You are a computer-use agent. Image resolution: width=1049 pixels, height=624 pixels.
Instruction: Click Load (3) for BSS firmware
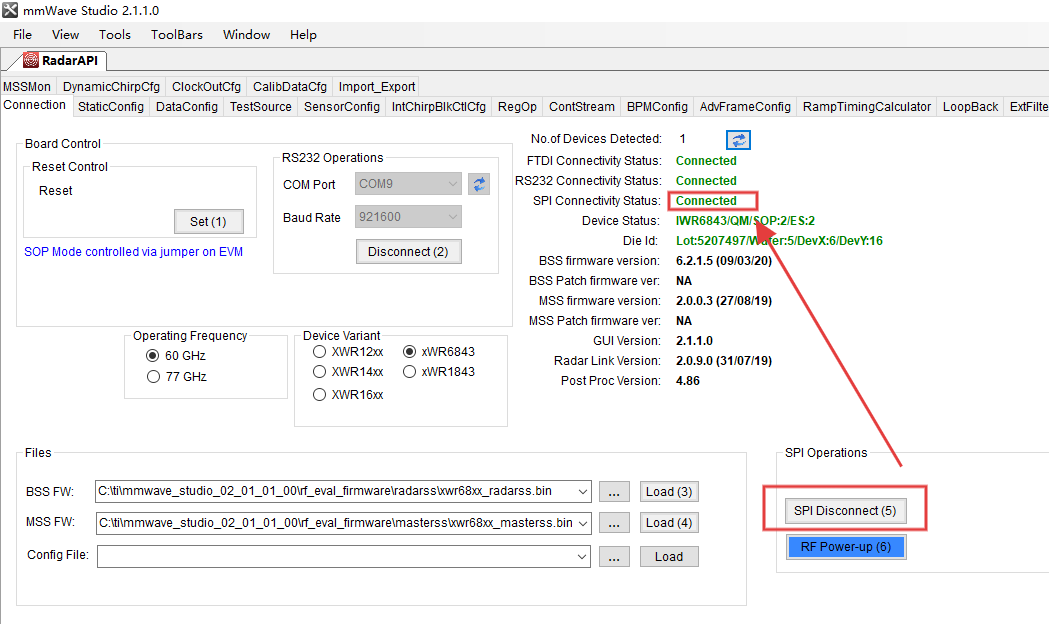pos(669,492)
